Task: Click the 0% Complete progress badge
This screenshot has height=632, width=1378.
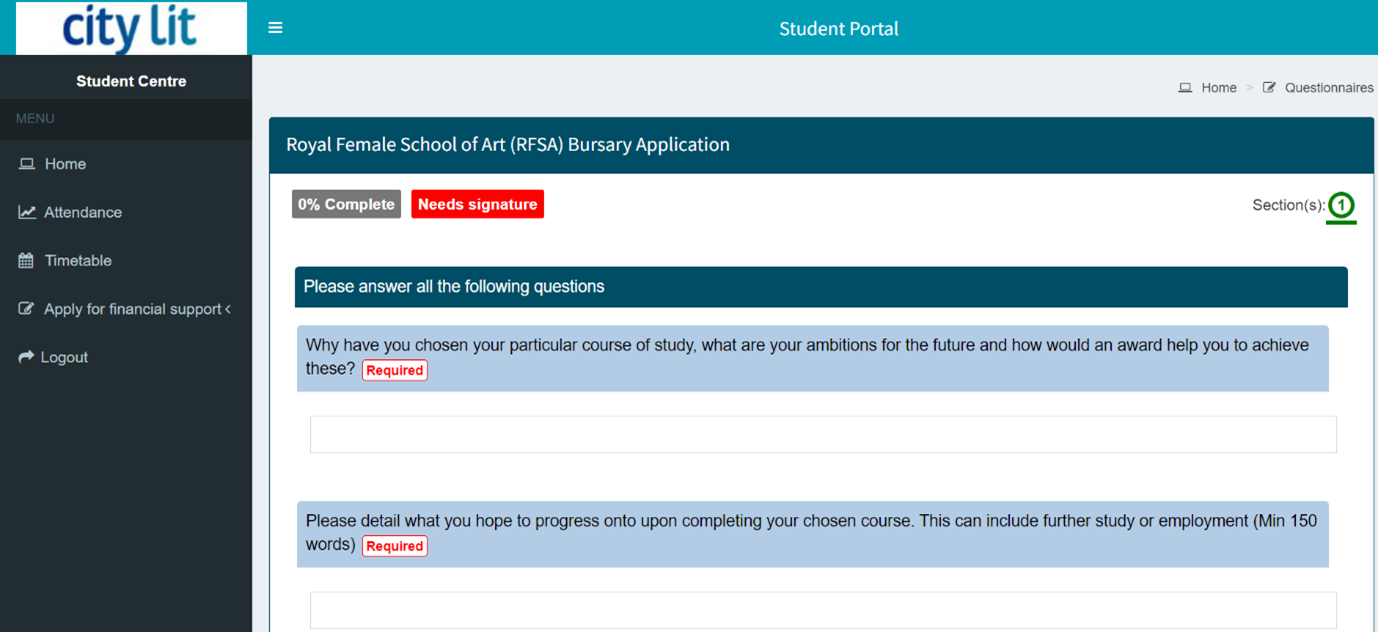Action: (x=346, y=204)
